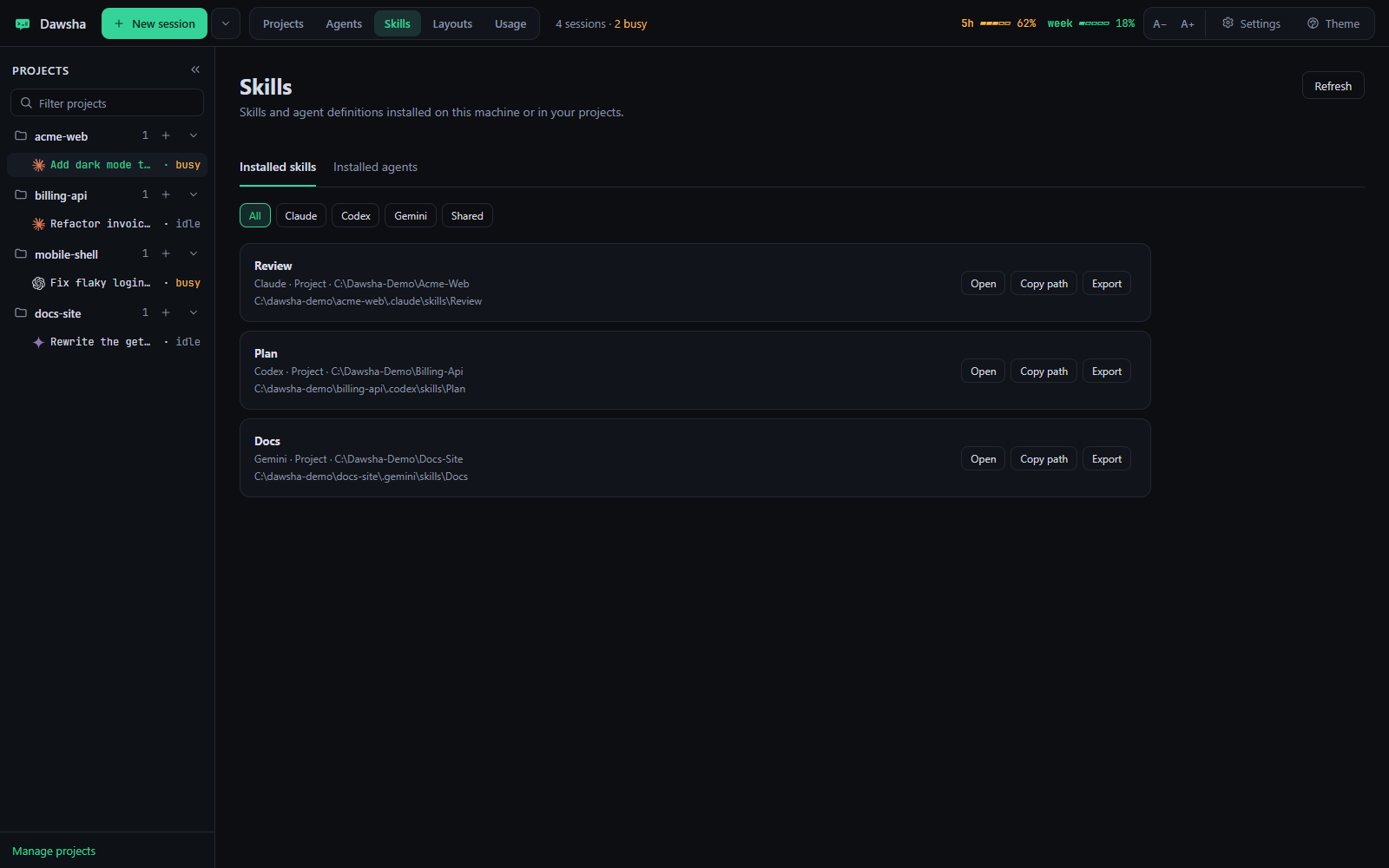Add a session to docs-site
Screen dimensions: 1389x868
(x=166, y=312)
